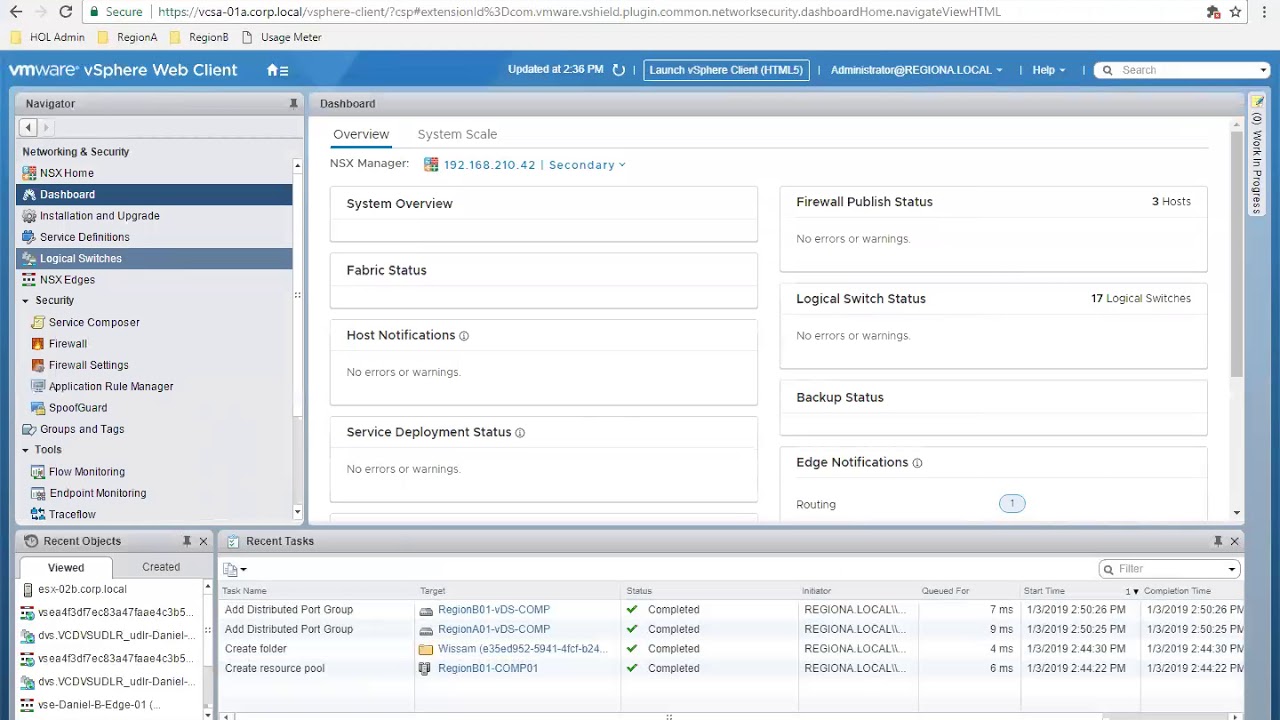Refresh the client using the reload icon
Viewport: 1280px width, 720px height.
point(619,70)
